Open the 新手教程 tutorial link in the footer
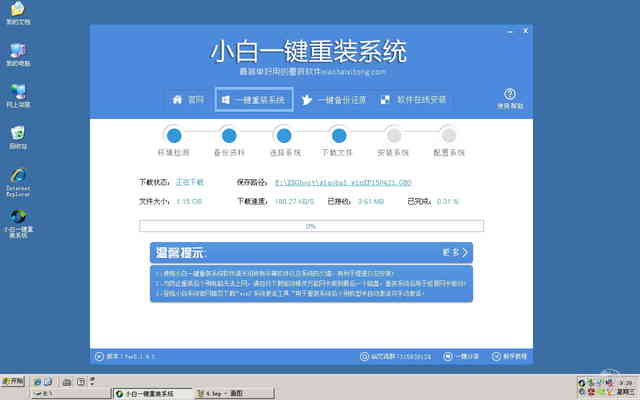The height and width of the screenshot is (400, 640). [509, 356]
